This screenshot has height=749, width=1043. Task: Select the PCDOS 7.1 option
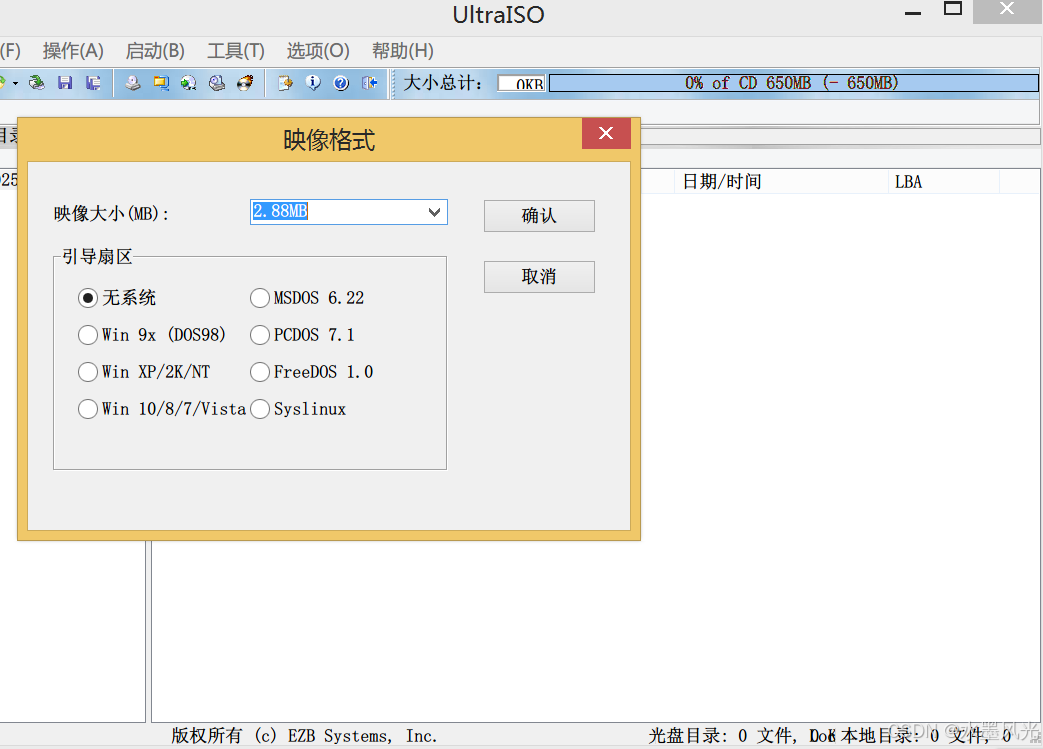[303, 335]
